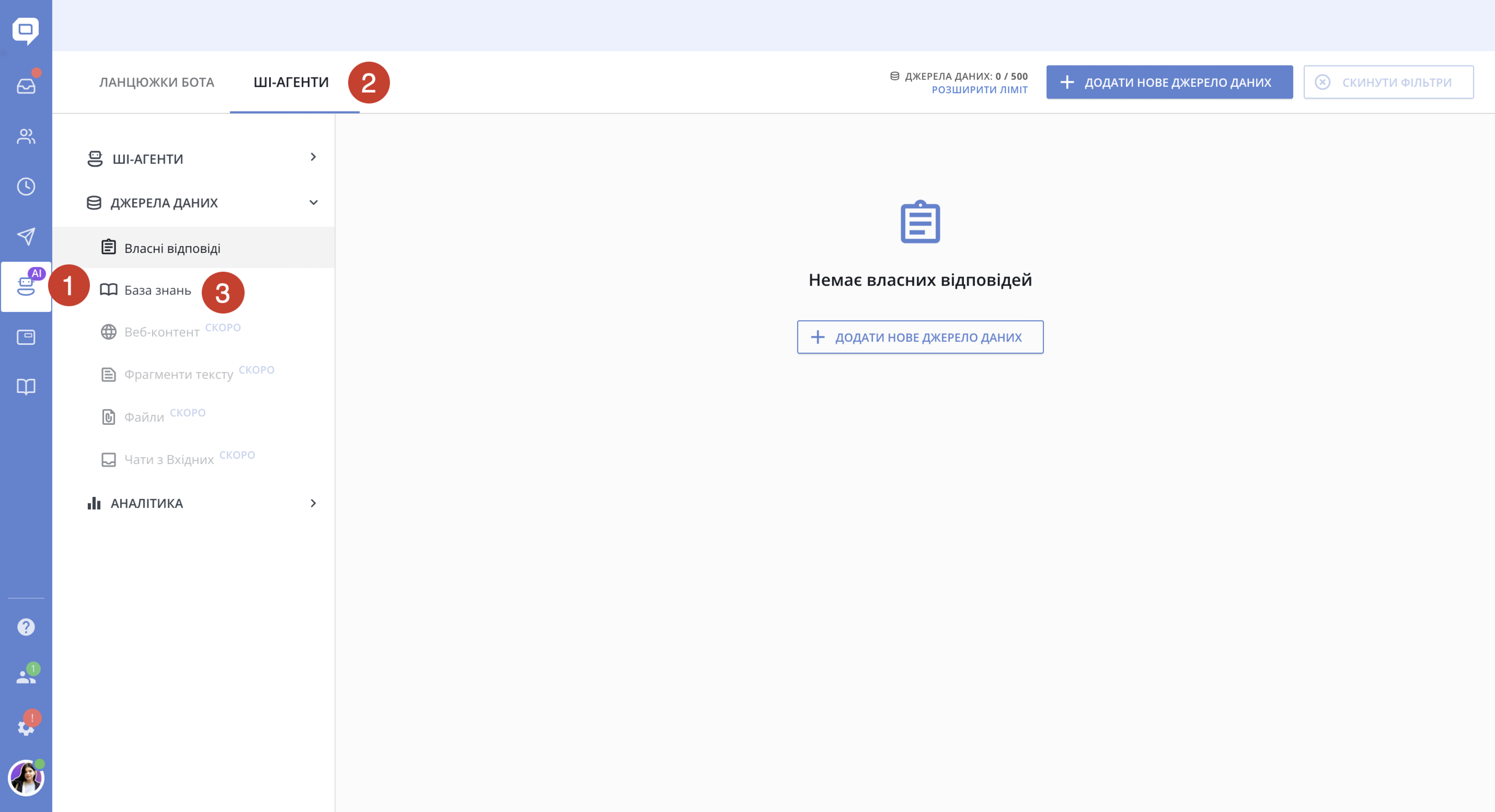Click the database icon beside ДЖЕРЕЛА ДАНИХ section
The width and height of the screenshot is (1495, 812).
(94, 202)
